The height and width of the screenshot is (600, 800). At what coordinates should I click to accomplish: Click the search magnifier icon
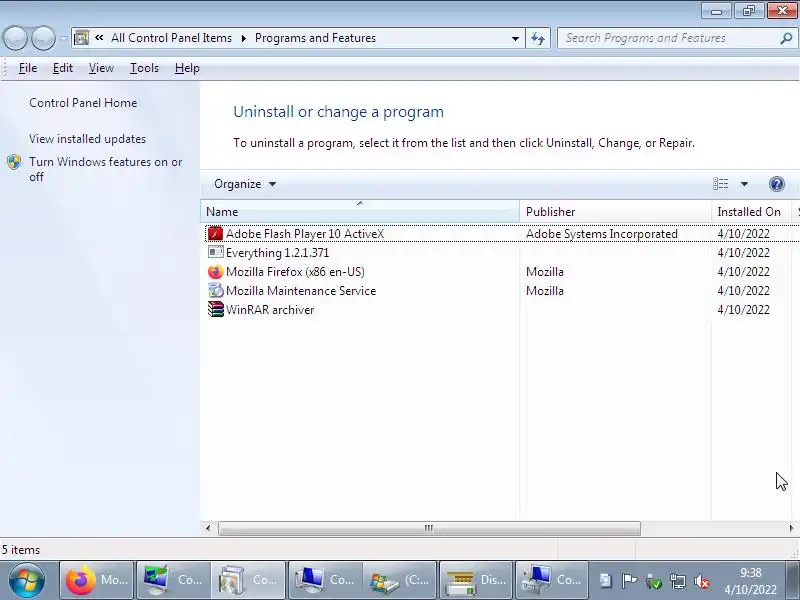tap(786, 38)
